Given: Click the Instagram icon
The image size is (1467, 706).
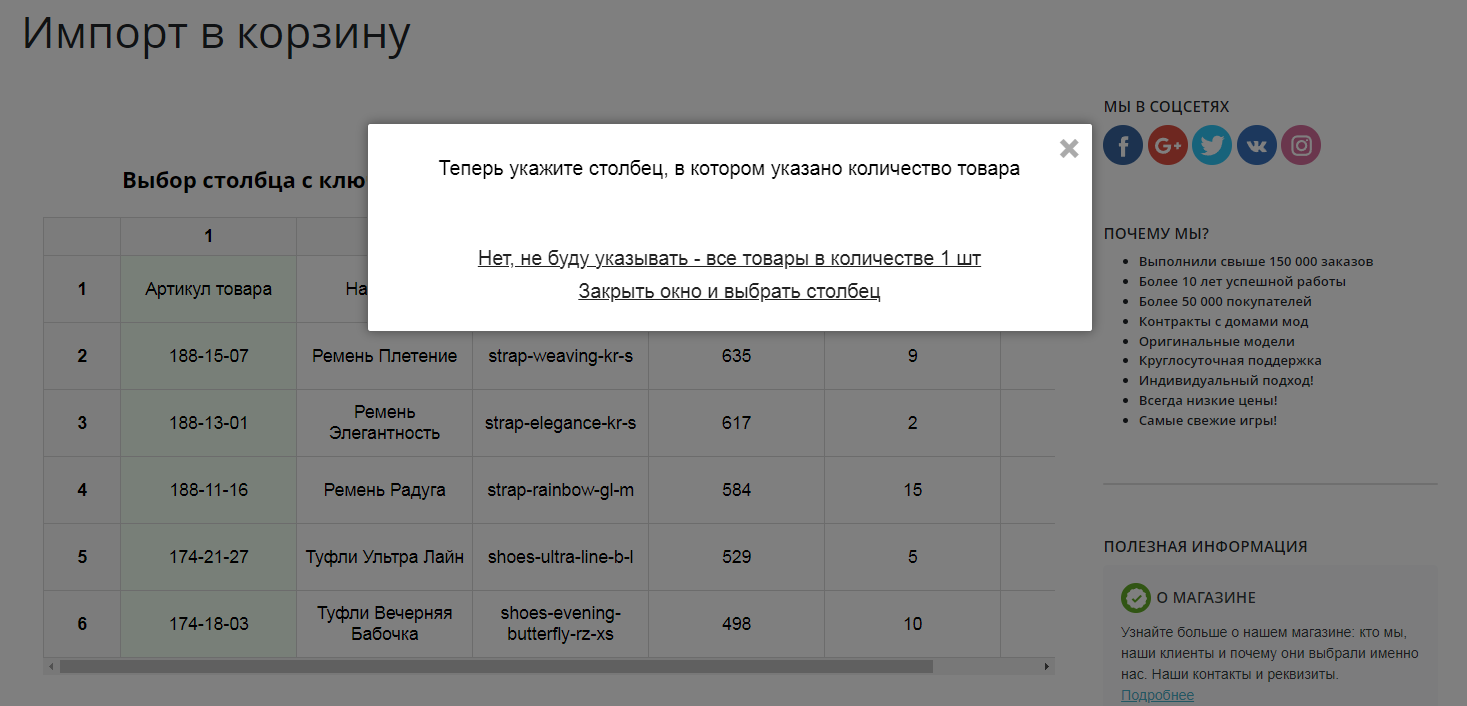Looking at the screenshot, I should click(x=1301, y=146).
